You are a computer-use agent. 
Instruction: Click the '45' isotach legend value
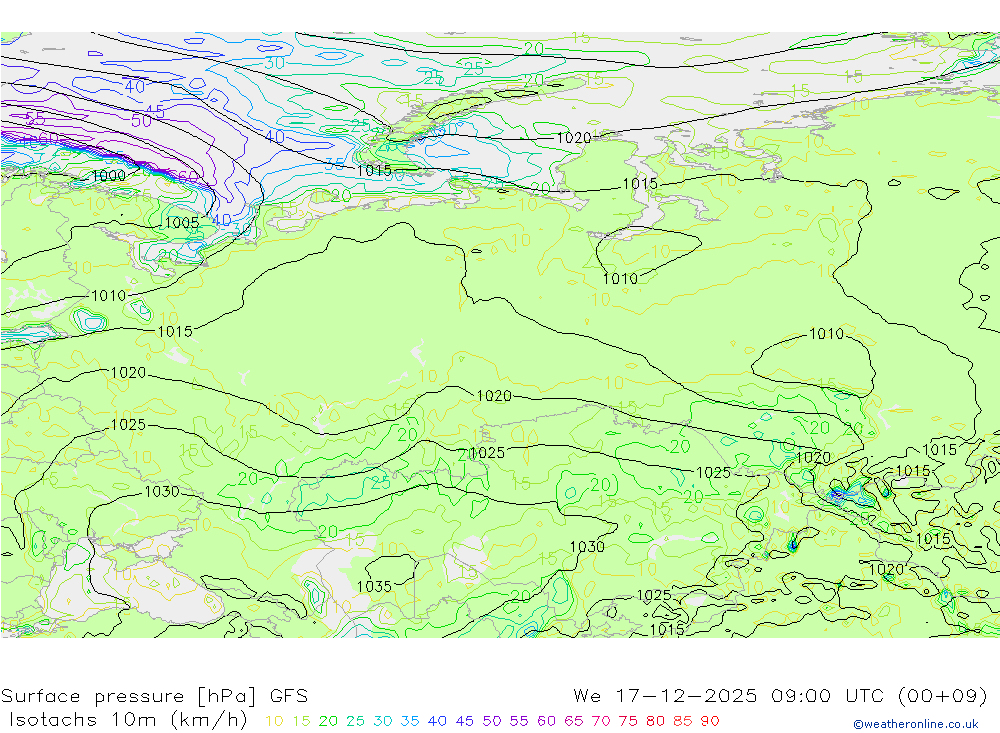coord(465,721)
